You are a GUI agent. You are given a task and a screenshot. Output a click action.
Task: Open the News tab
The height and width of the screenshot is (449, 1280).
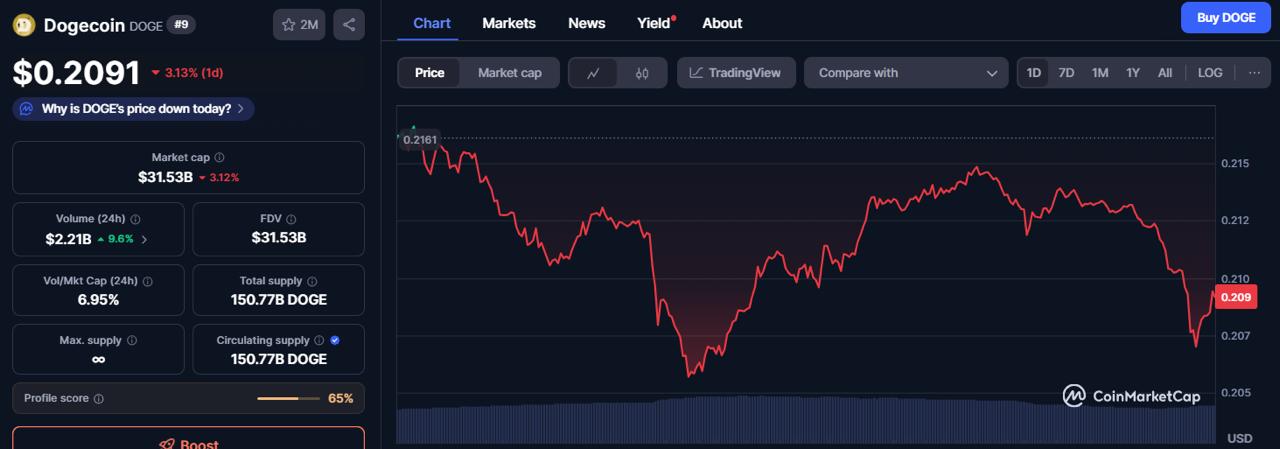(x=586, y=23)
